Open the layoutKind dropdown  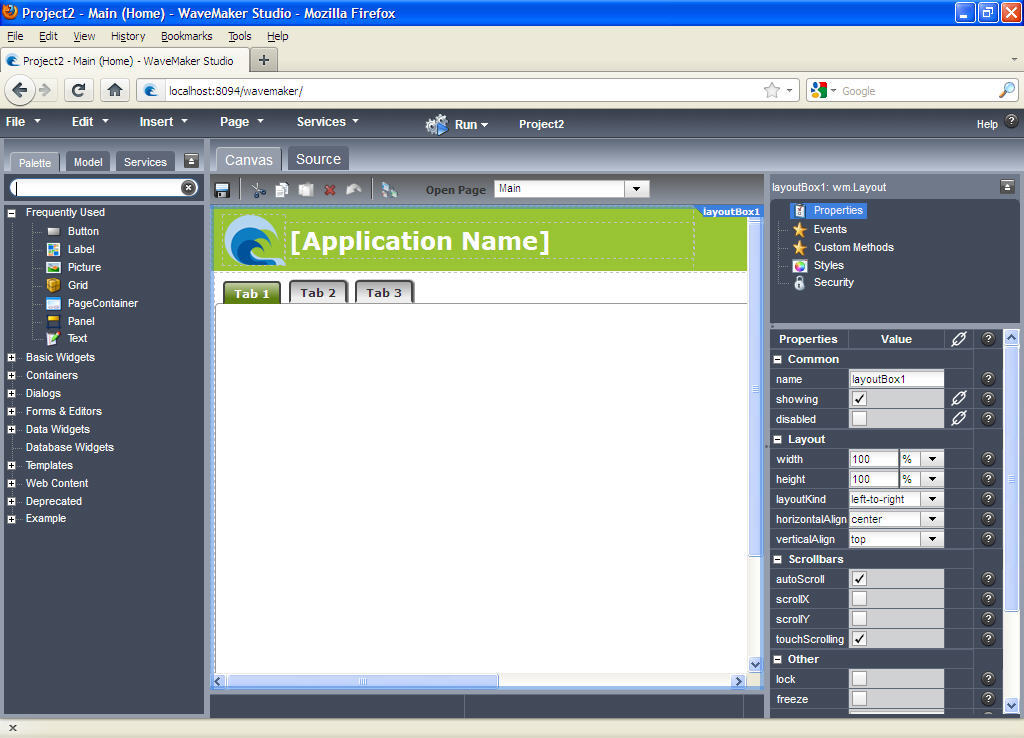pyautogui.click(x=932, y=499)
